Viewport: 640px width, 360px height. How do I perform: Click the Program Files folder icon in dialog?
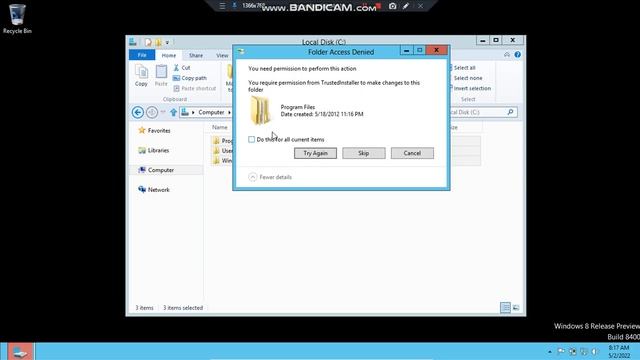260,110
